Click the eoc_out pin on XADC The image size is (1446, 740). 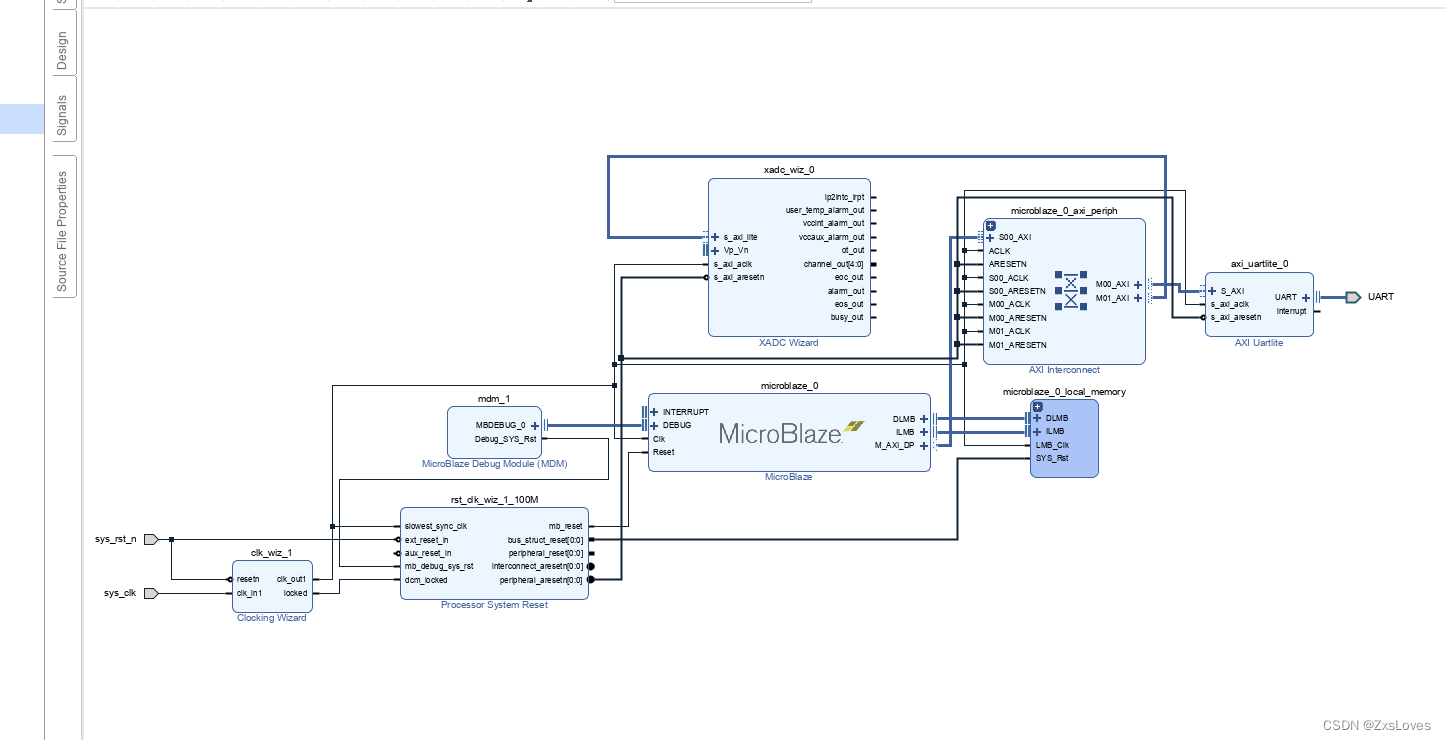pyautogui.click(x=849, y=277)
